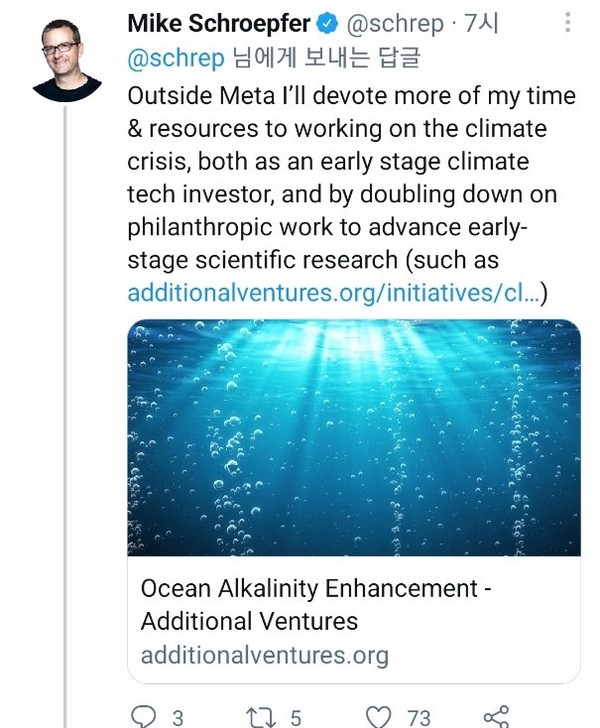The width and height of the screenshot is (600, 728).
Task: Open the three-dot more options menu
Action: [567, 23]
